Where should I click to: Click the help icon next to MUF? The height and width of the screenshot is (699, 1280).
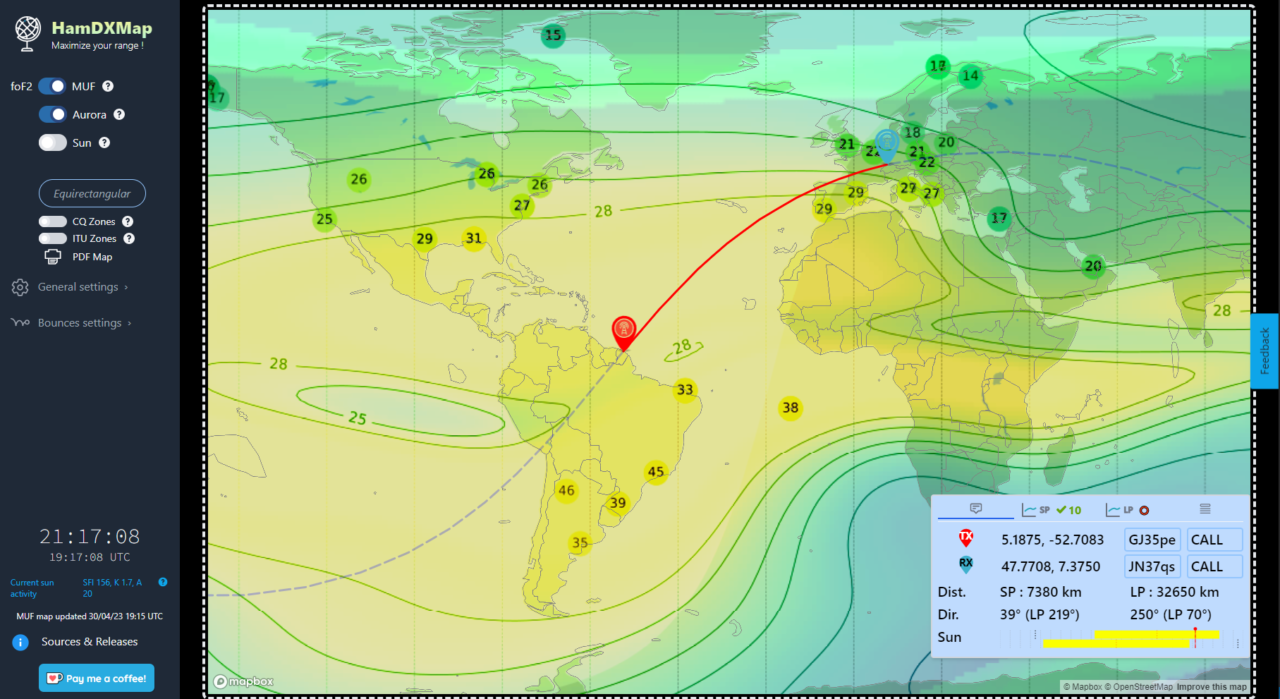click(x=108, y=87)
